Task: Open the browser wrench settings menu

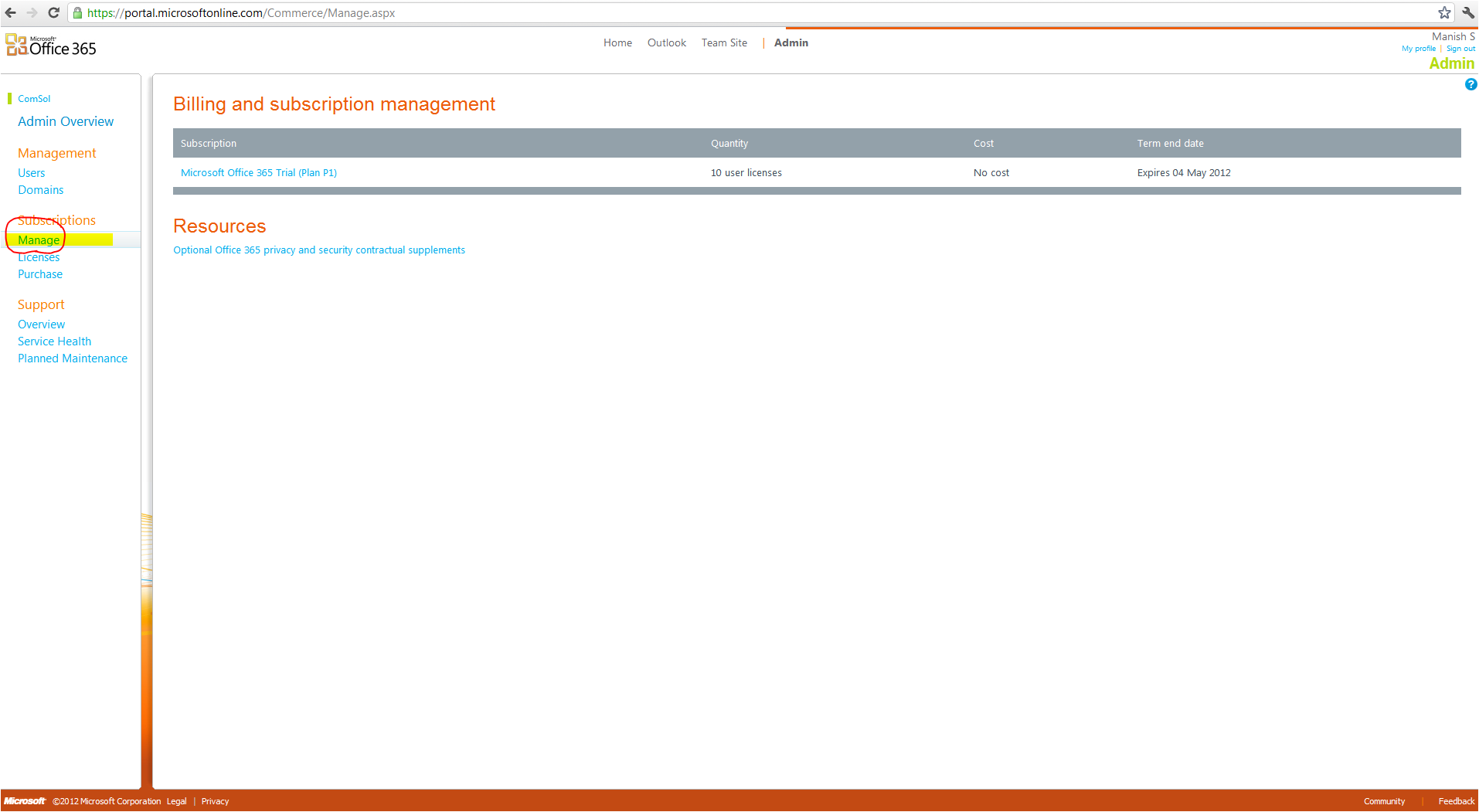Action: click(x=1467, y=12)
